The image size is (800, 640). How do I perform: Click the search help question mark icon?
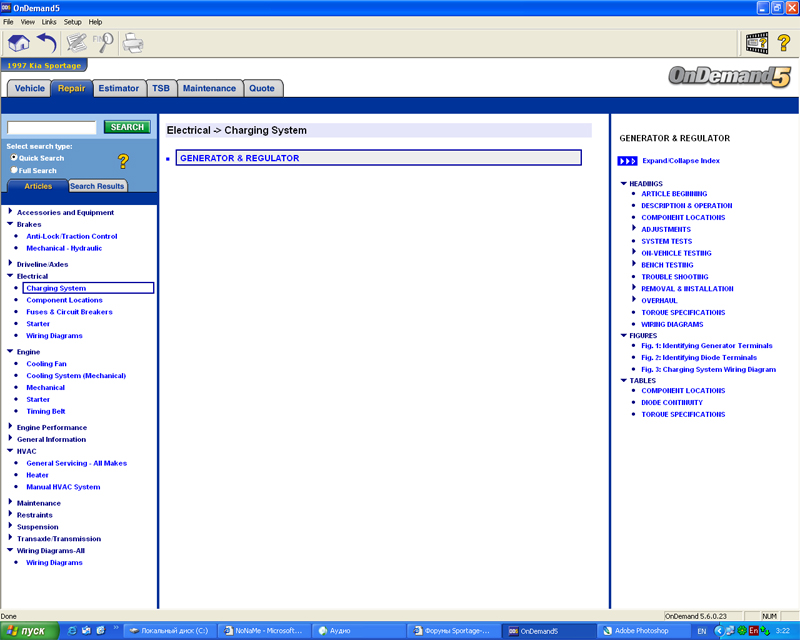coord(123,161)
